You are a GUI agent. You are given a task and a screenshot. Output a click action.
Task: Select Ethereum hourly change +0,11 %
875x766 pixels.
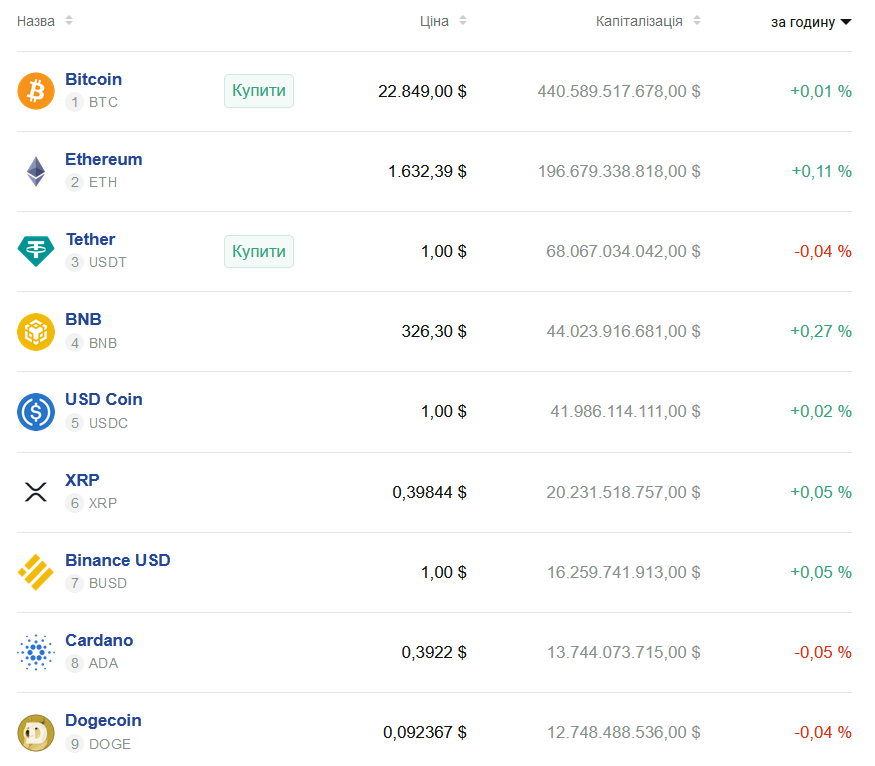[x=821, y=171]
